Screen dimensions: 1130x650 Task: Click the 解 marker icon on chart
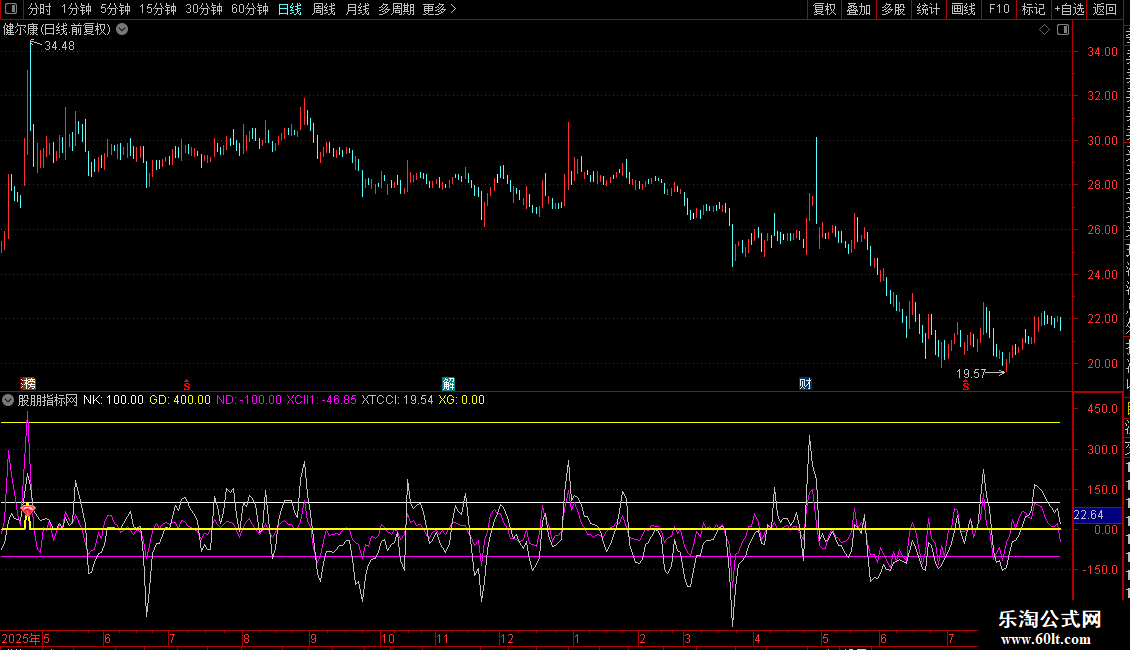click(x=448, y=383)
